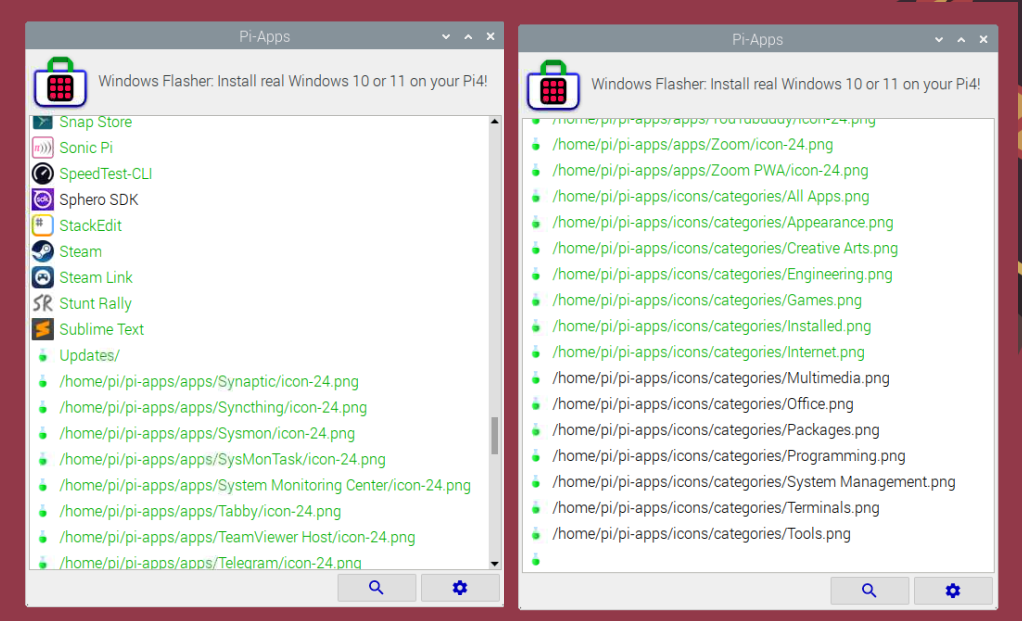Open the Updates/ folder entry

pyautogui.click(x=89, y=355)
